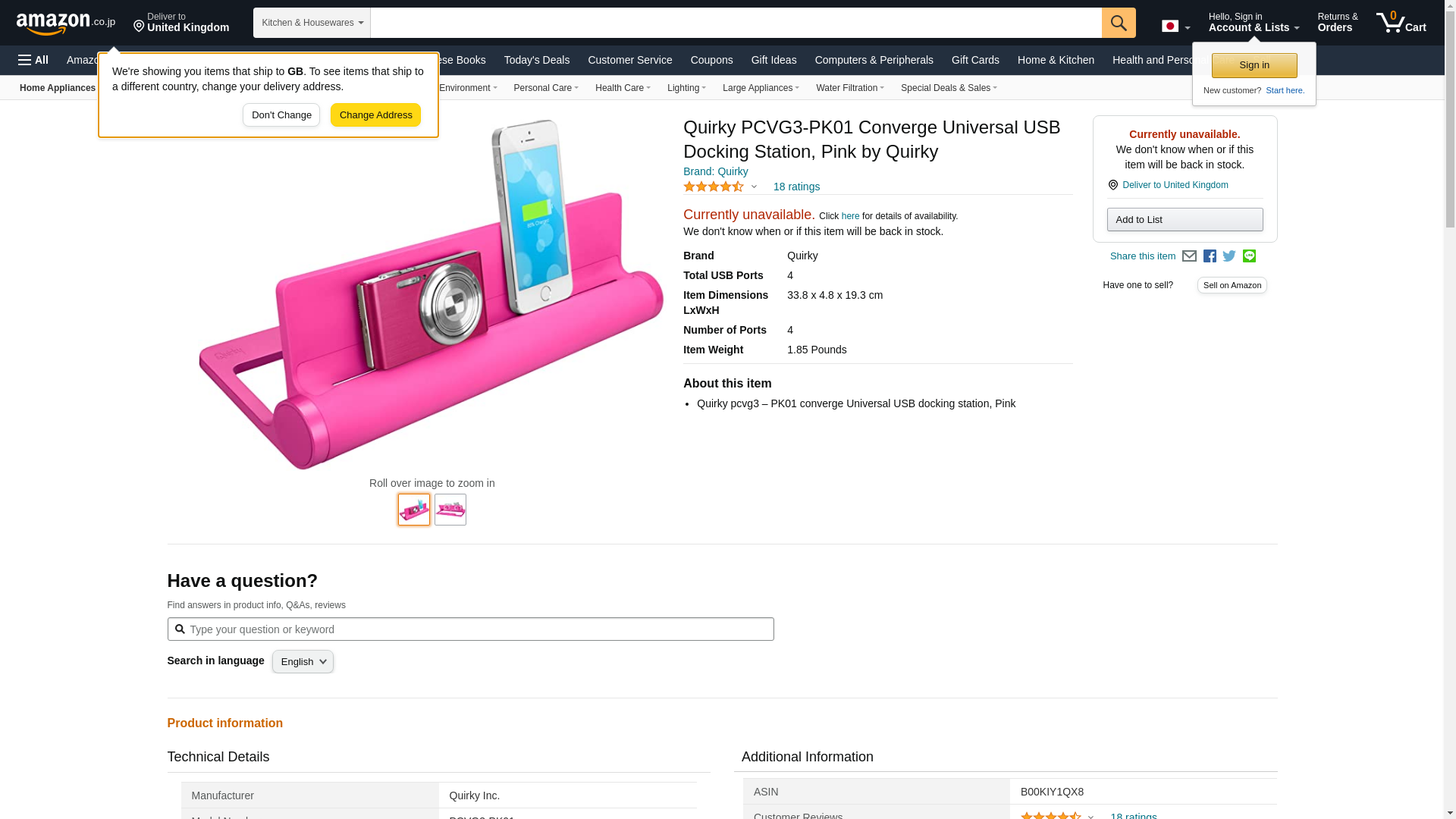Open the Lighting category submenu
This screenshot has width=1456, height=819.
point(686,88)
